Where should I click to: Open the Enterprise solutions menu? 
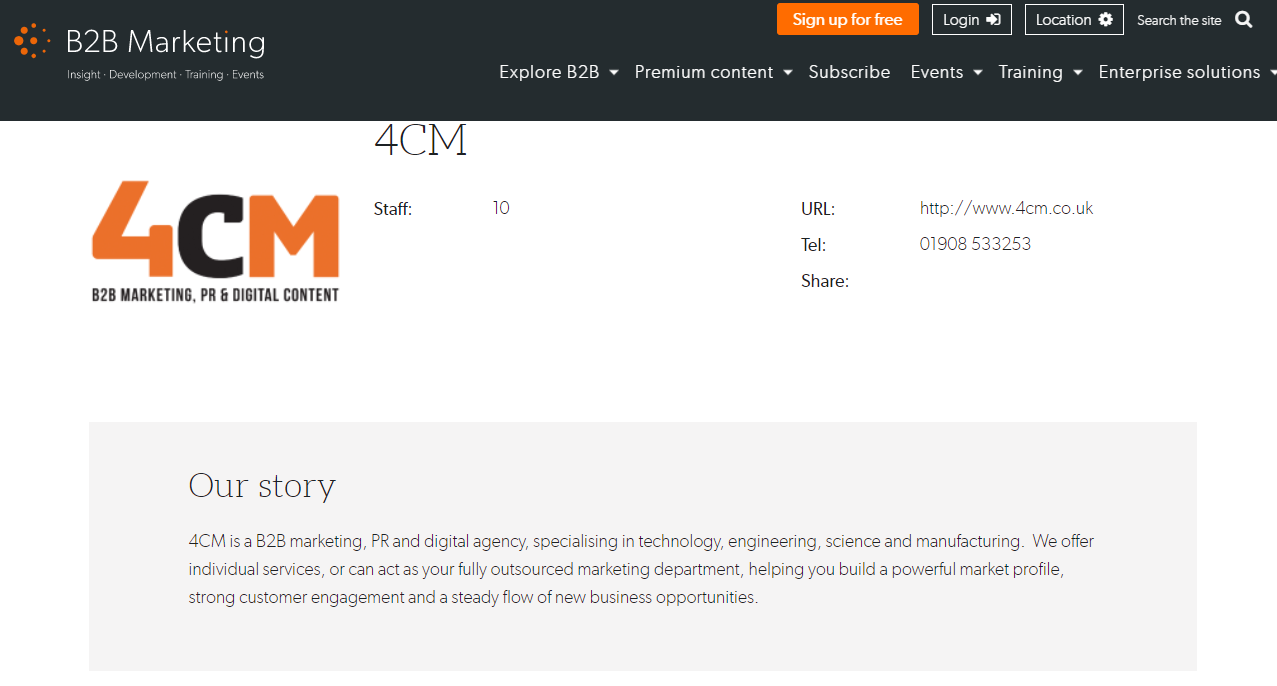point(1179,72)
